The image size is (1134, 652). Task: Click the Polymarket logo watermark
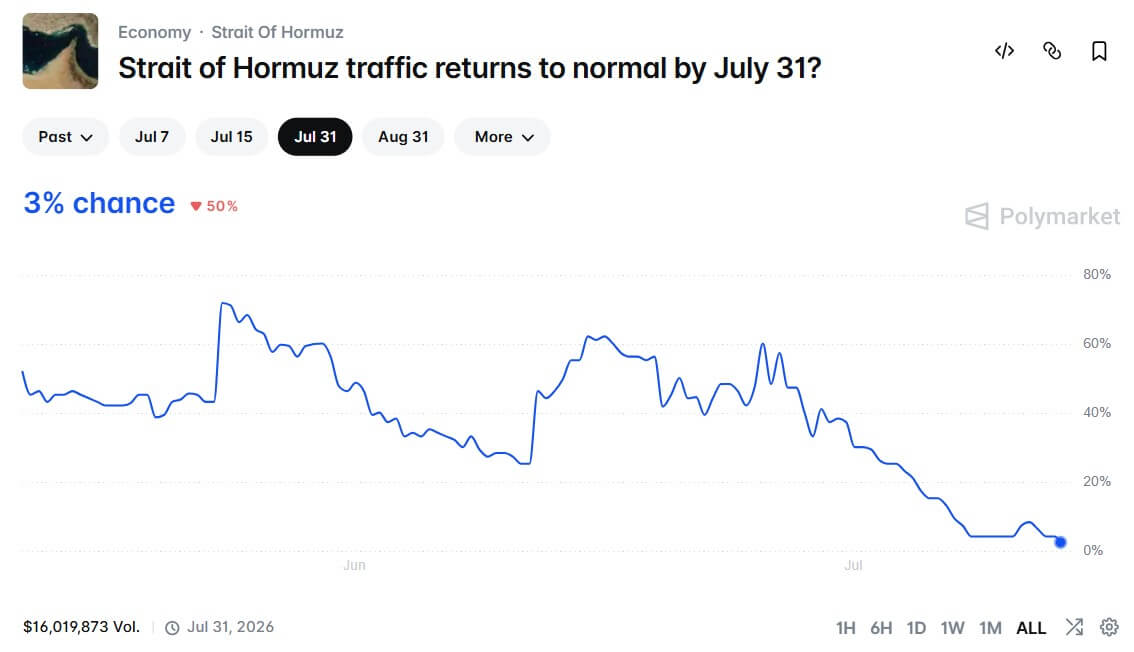[x=1042, y=216]
